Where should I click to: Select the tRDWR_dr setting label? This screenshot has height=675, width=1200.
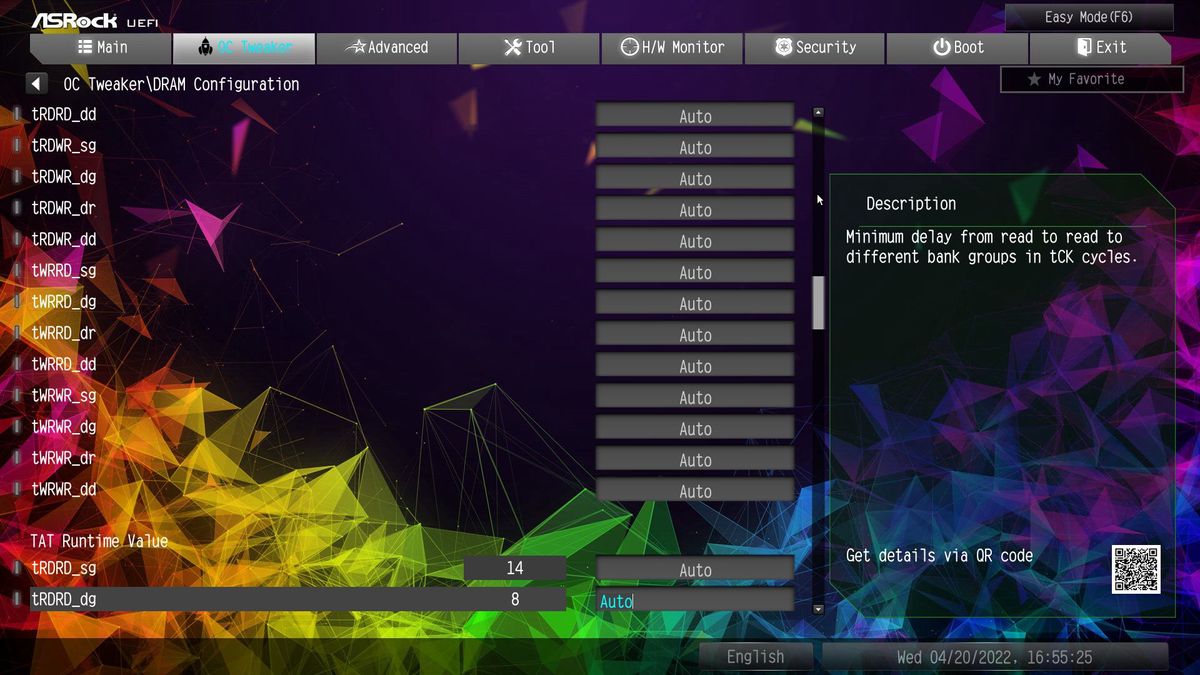(64, 208)
